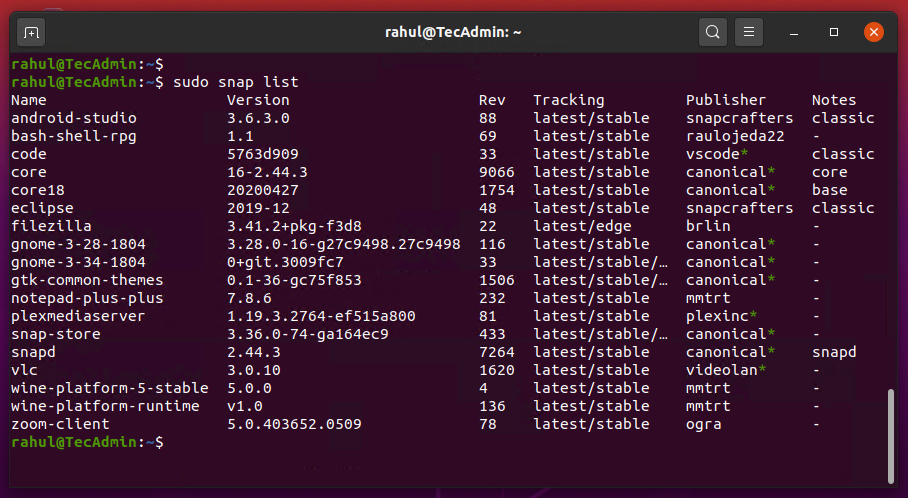Click the android-studio package name
The image size is (908, 498).
coord(74,118)
